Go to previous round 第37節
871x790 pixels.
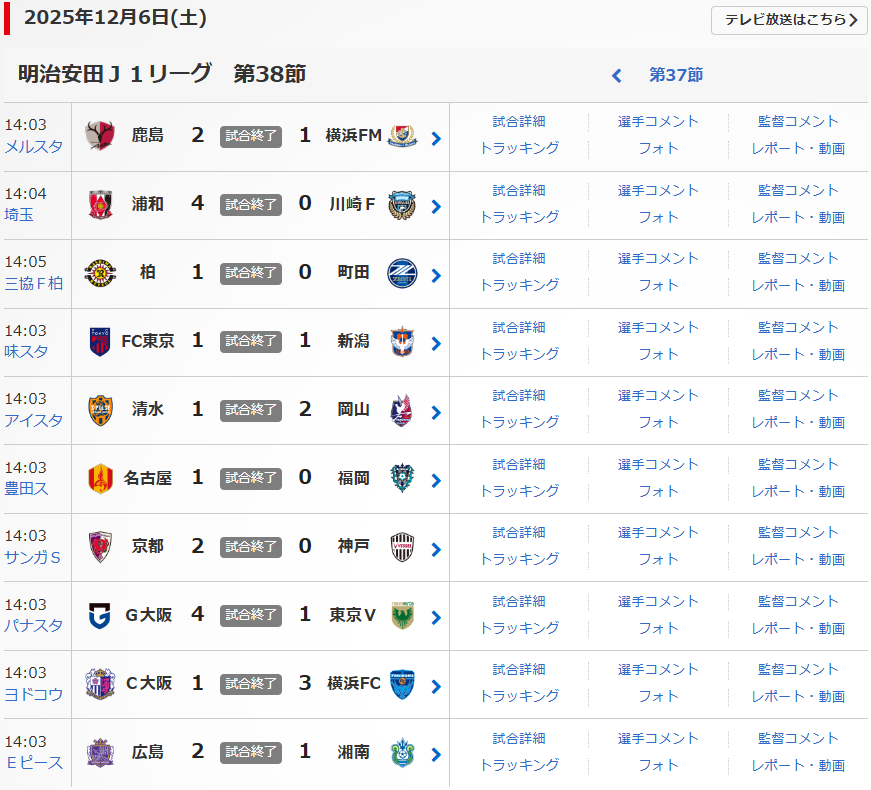[675, 75]
